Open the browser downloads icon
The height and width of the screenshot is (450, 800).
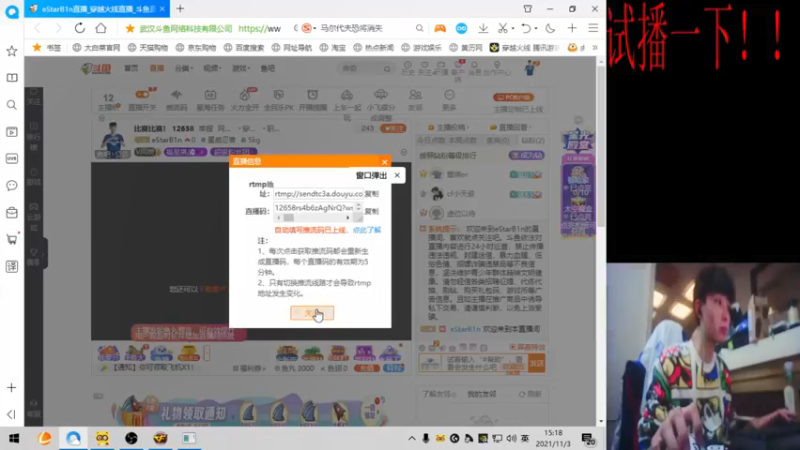483,29
